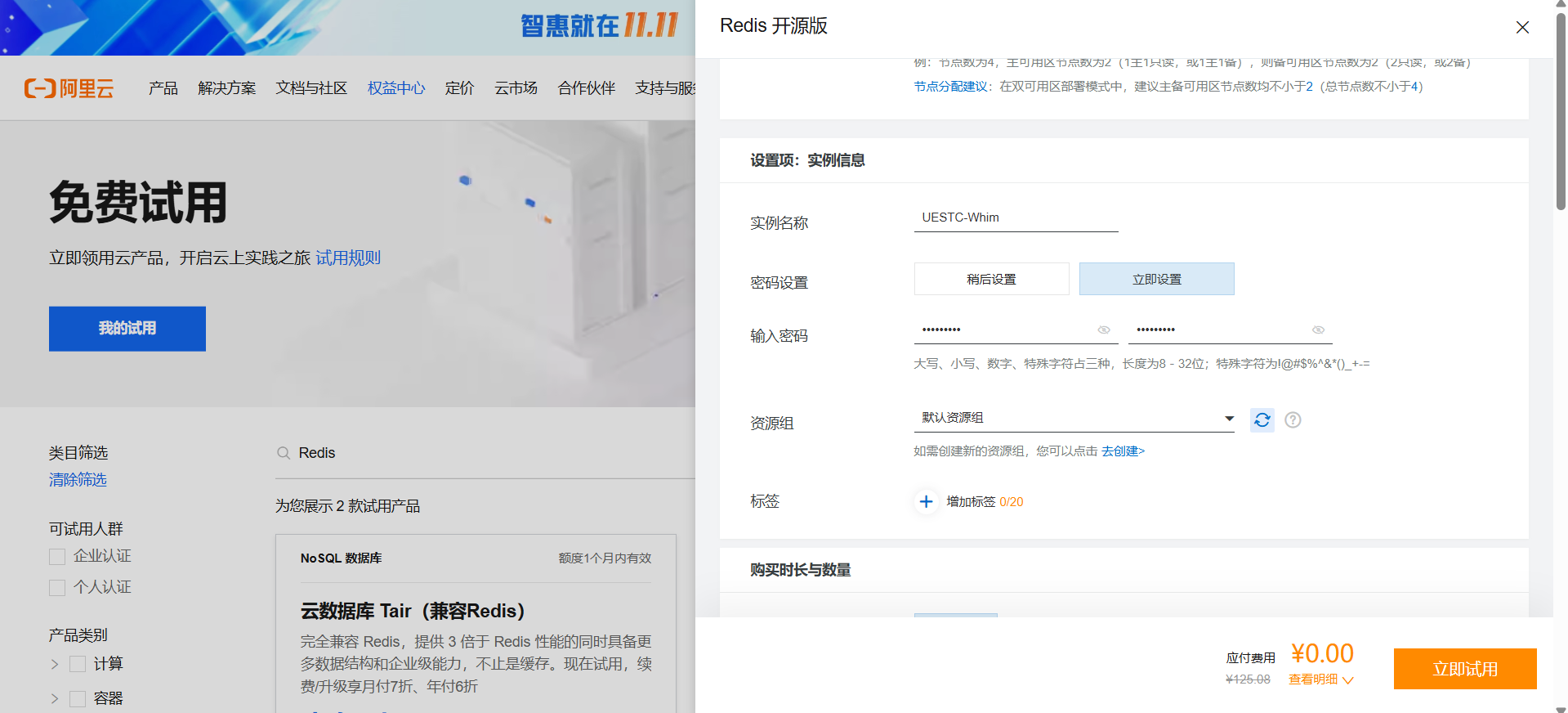The height and width of the screenshot is (713, 1568).
Task: Open 云数据库 Tair（兼容Redis）product title
Action: 413,611
